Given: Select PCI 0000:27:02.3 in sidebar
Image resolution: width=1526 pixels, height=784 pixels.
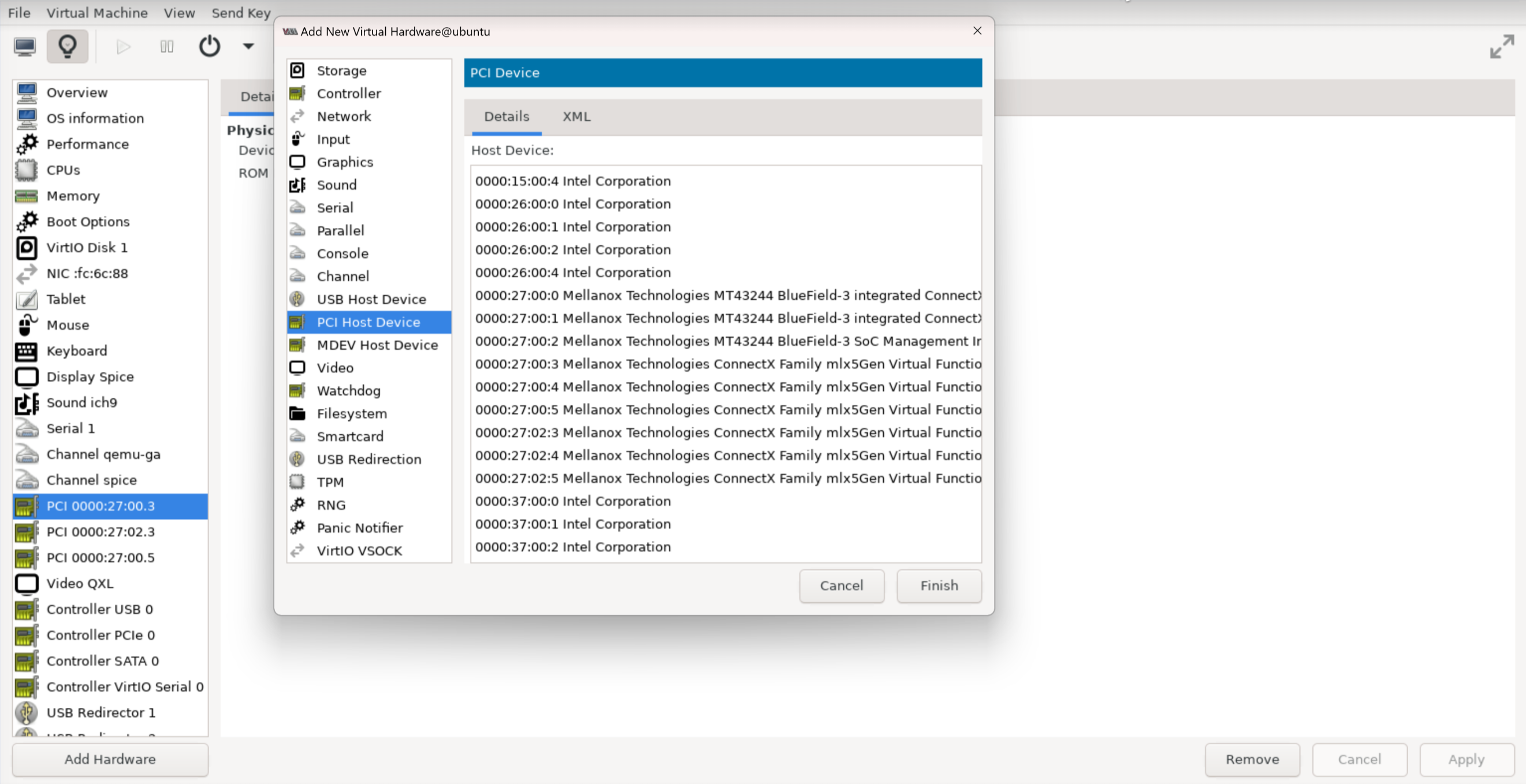Looking at the screenshot, I should pyautogui.click(x=101, y=532).
